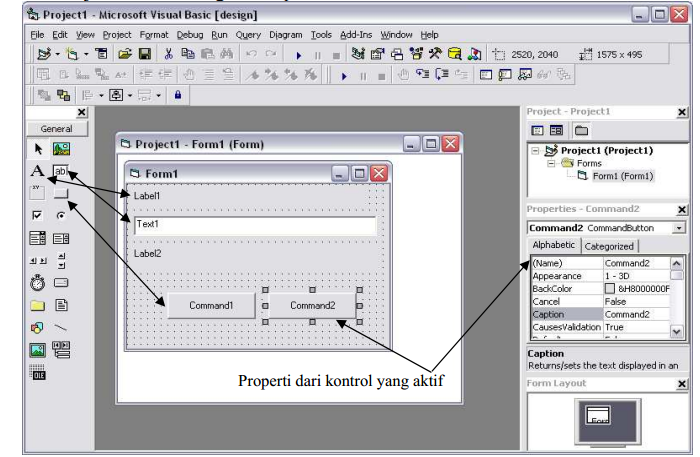Collapse the Forms folder node
The width and height of the screenshot is (700, 457).
pyautogui.click(x=551, y=163)
